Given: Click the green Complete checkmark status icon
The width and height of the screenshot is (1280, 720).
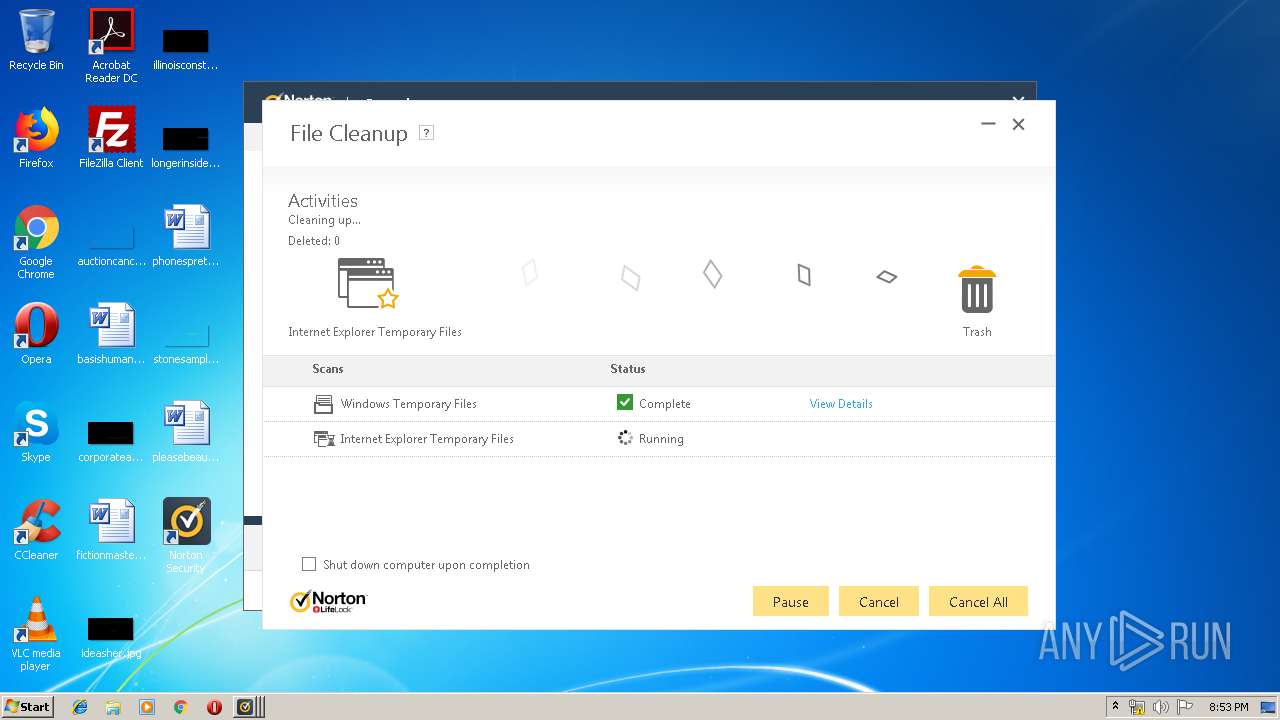Looking at the screenshot, I should (625, 402).
